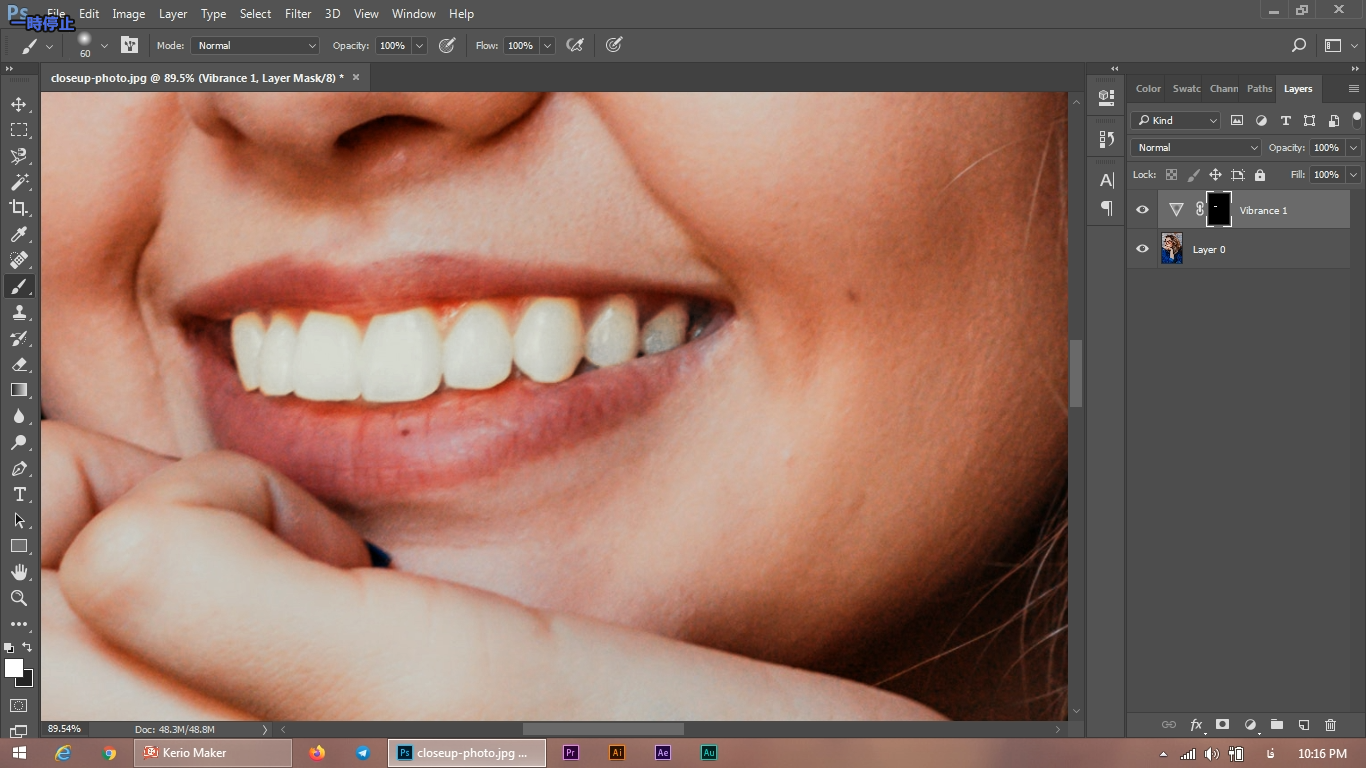Switch to the Color tab

pyautogui.click(x=1148, y=88)
